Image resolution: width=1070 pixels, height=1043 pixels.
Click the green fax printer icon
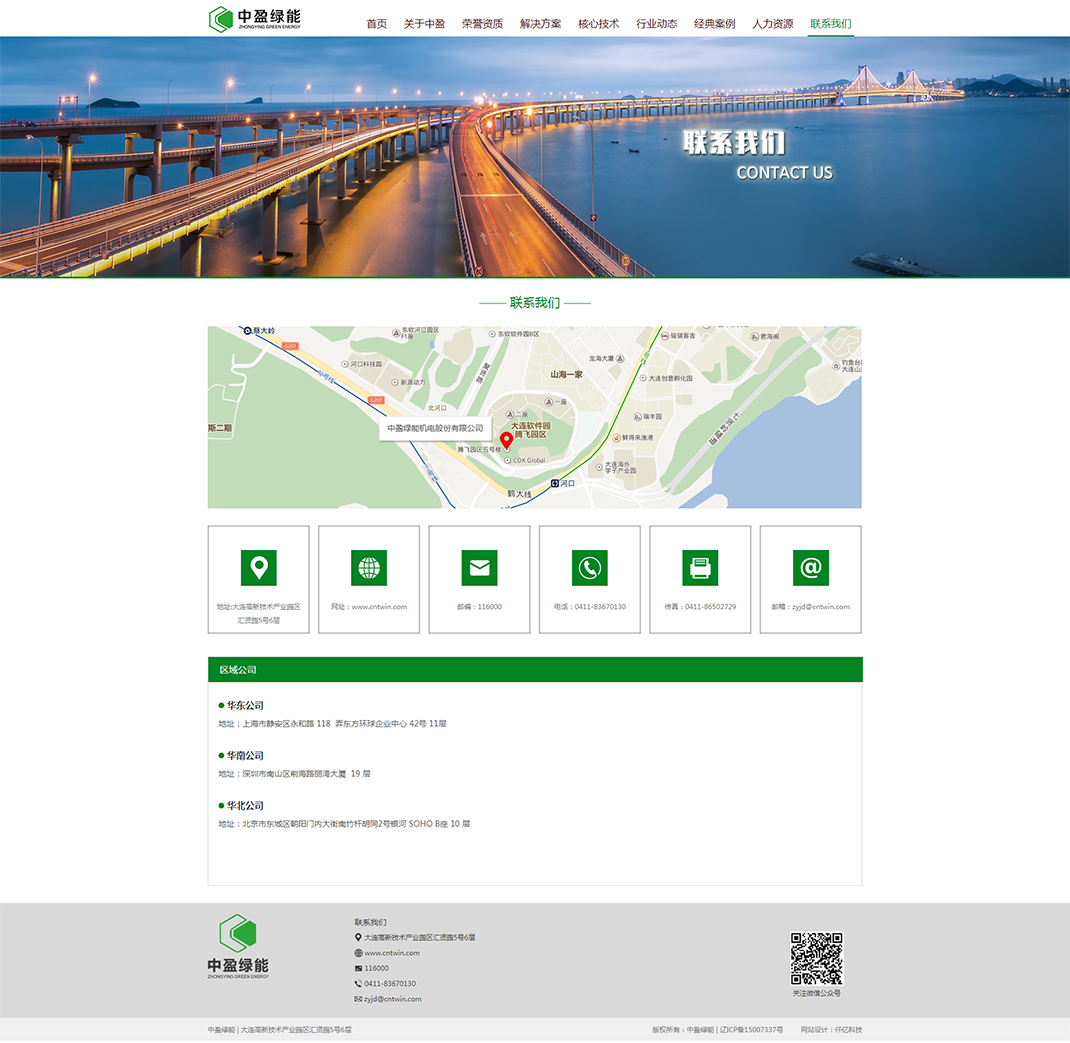point(700,568)
